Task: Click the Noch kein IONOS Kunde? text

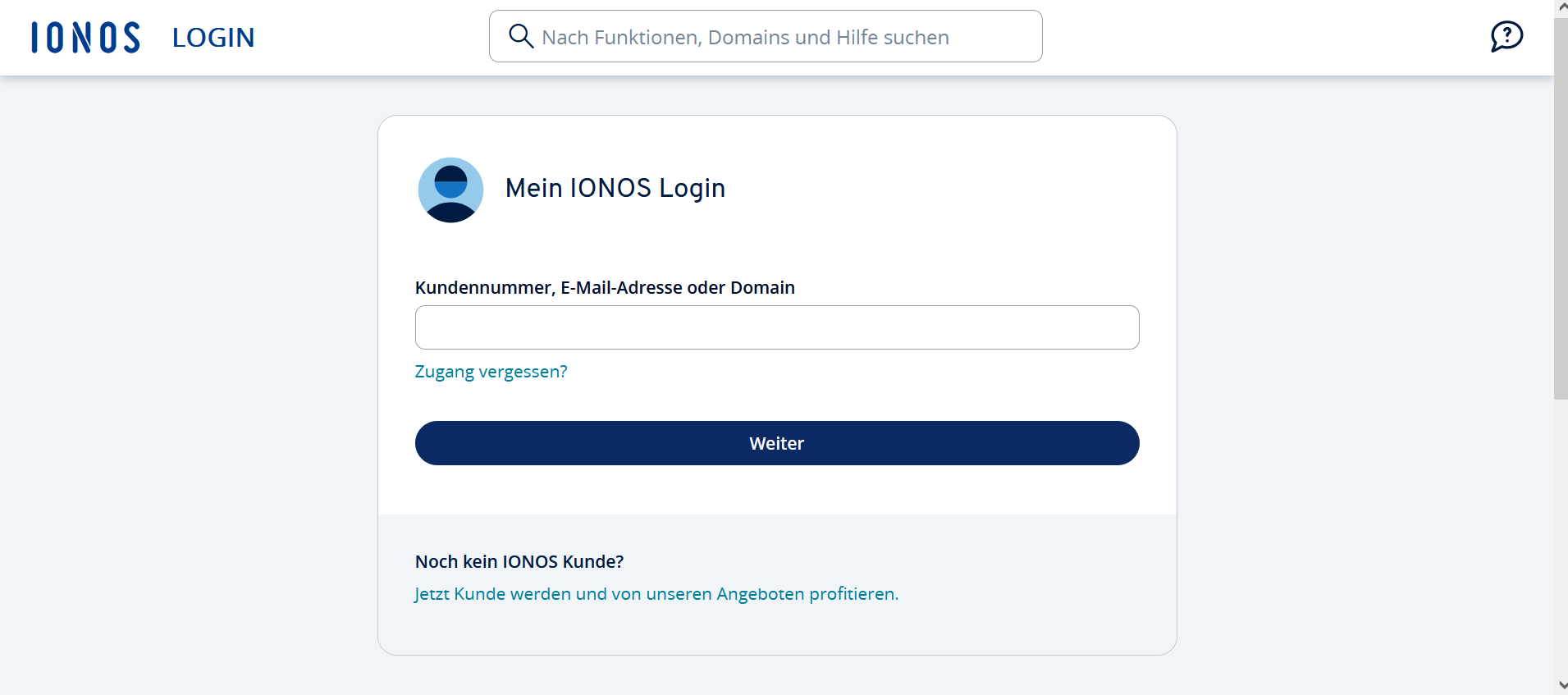Action: click(x=519, y=562)
